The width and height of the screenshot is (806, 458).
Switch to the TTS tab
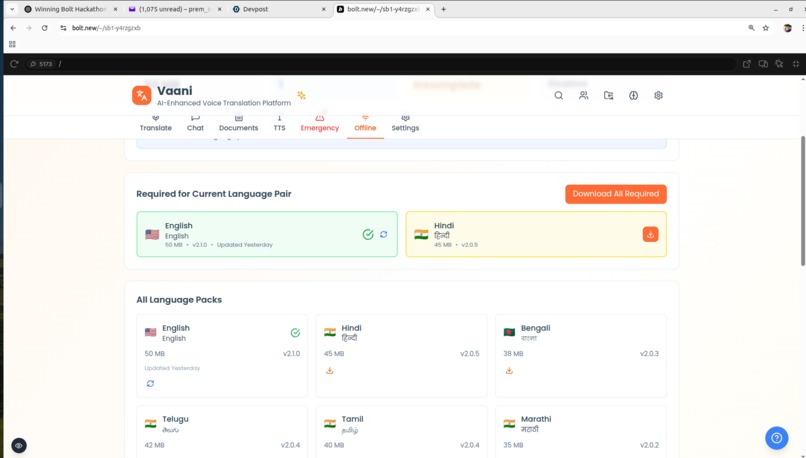pyautogui.click(x=279, y=124)
